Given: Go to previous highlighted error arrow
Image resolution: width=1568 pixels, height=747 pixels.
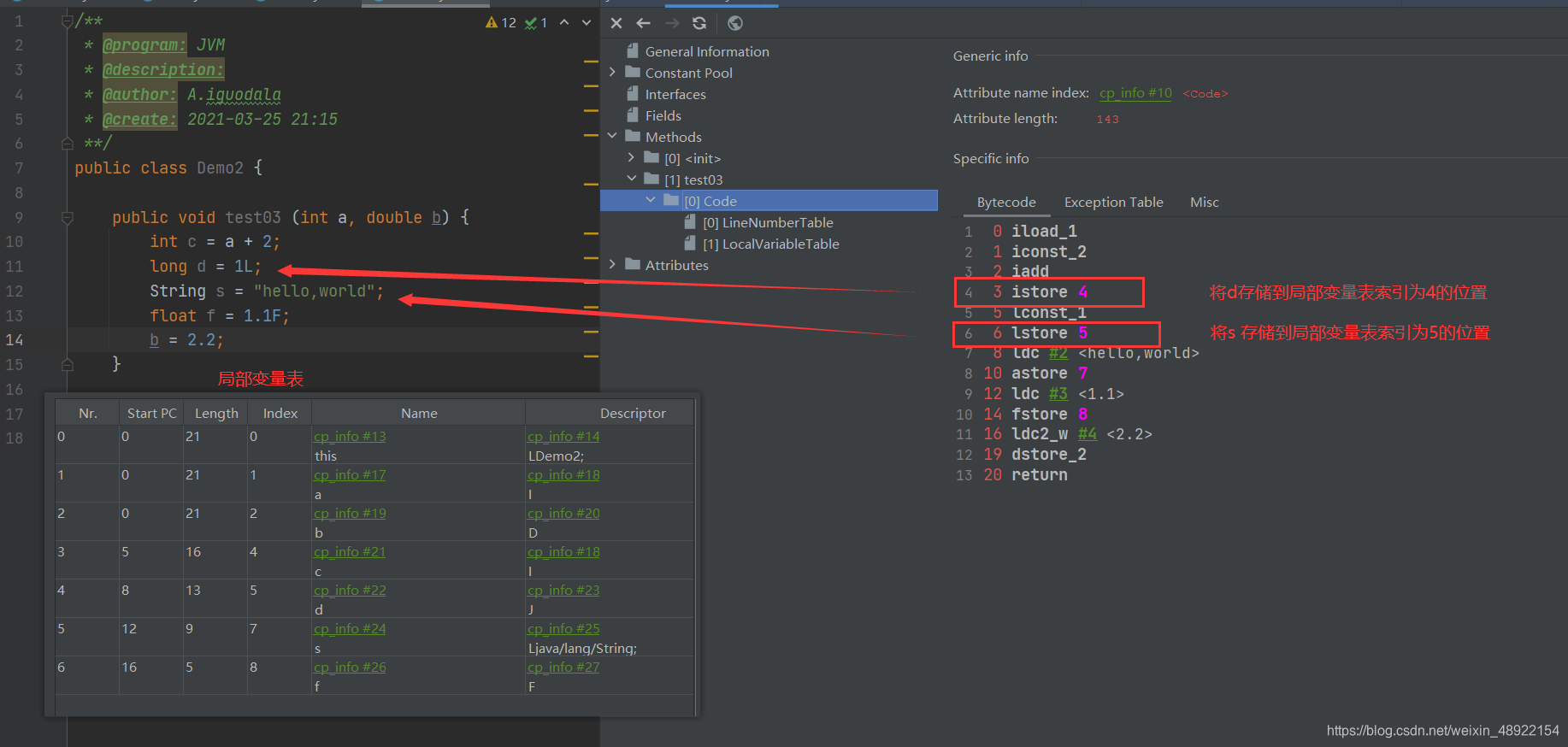Looking at the screenshot, I should click(x=564, y=22).
